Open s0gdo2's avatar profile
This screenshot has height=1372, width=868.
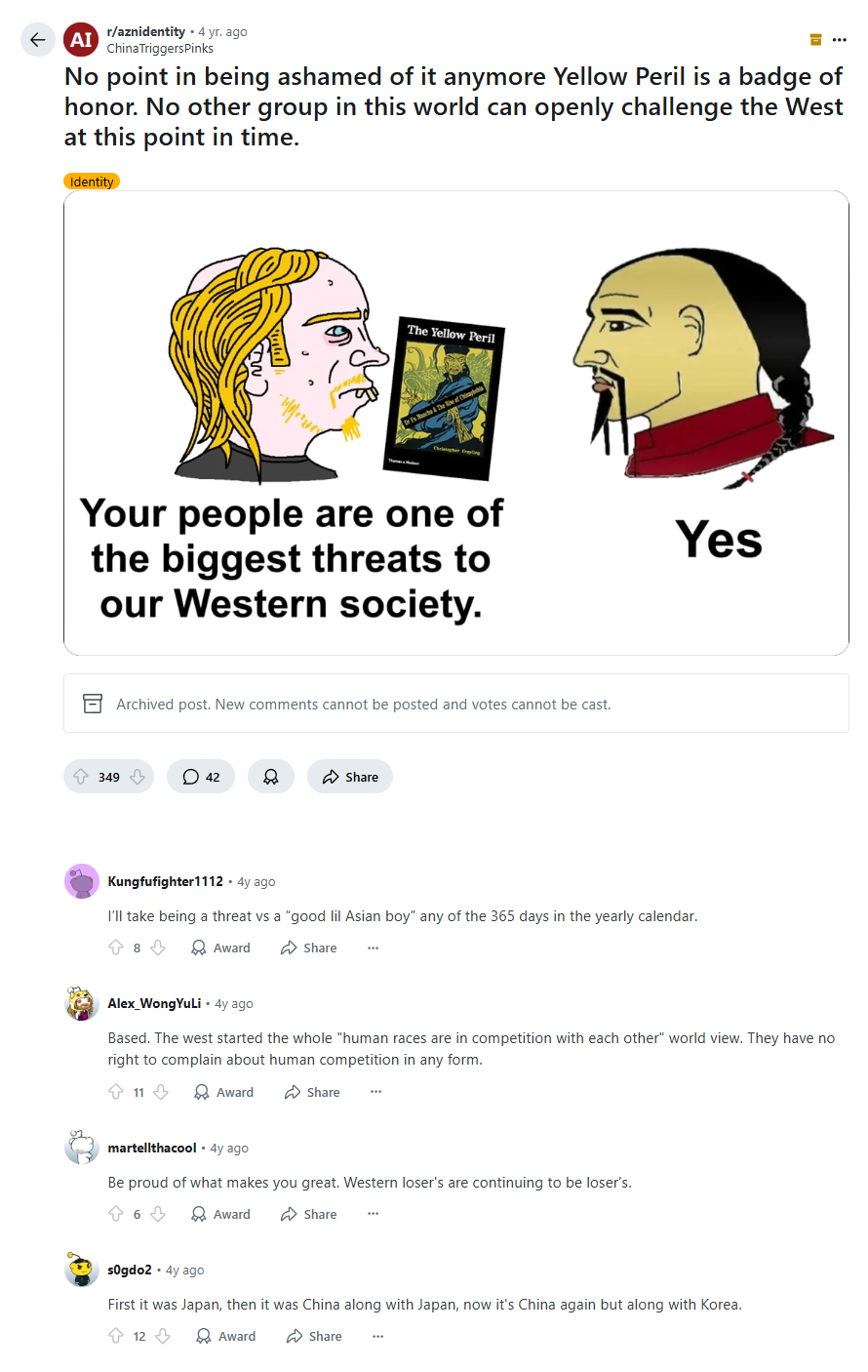(x=82, y=1270)
